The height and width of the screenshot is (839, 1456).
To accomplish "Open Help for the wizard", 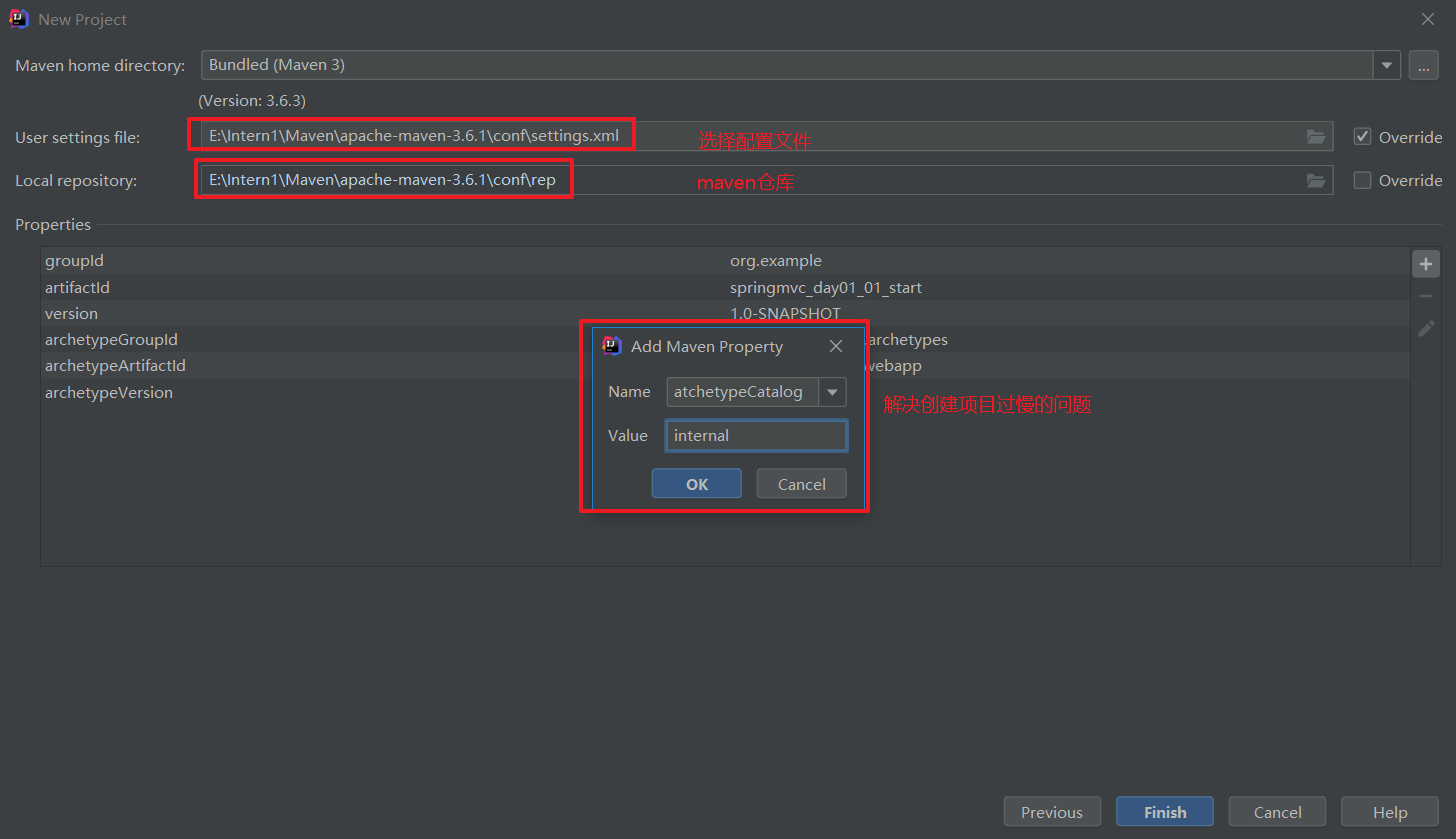I will click(x=1390, y=812).
